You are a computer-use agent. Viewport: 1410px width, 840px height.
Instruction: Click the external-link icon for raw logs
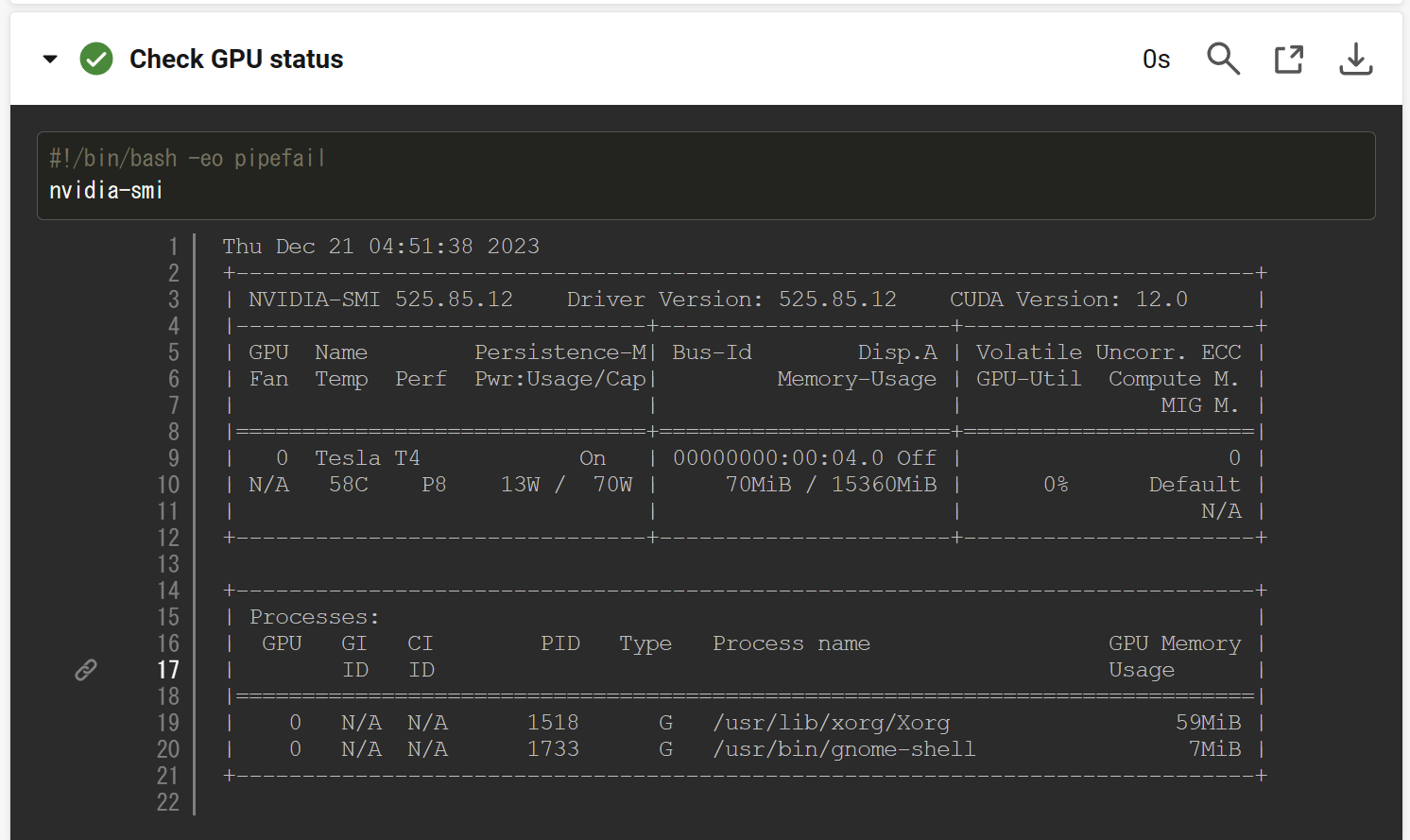1289,59
